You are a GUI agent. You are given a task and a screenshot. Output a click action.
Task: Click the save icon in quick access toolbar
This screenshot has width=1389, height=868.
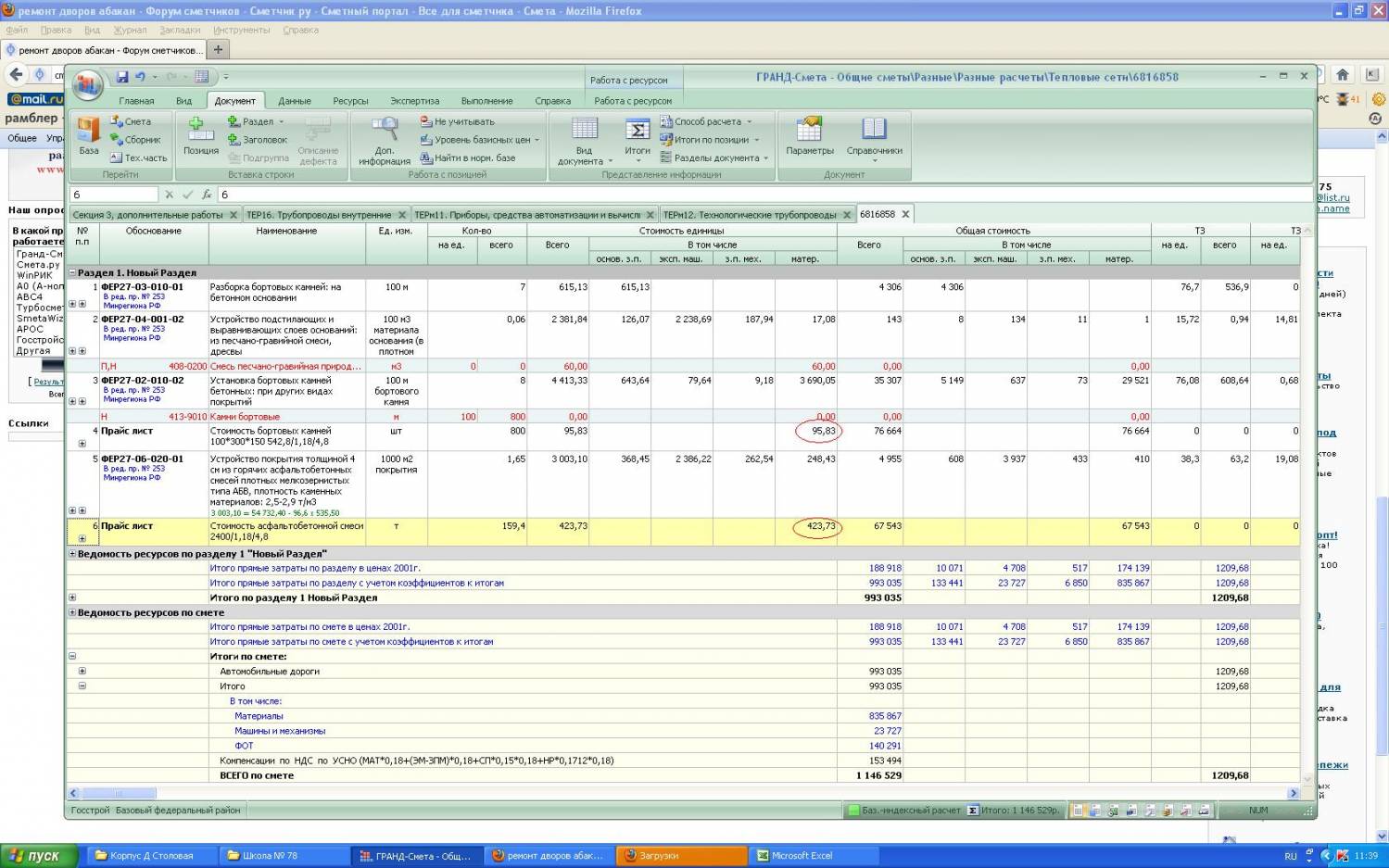tap(122, 77)
